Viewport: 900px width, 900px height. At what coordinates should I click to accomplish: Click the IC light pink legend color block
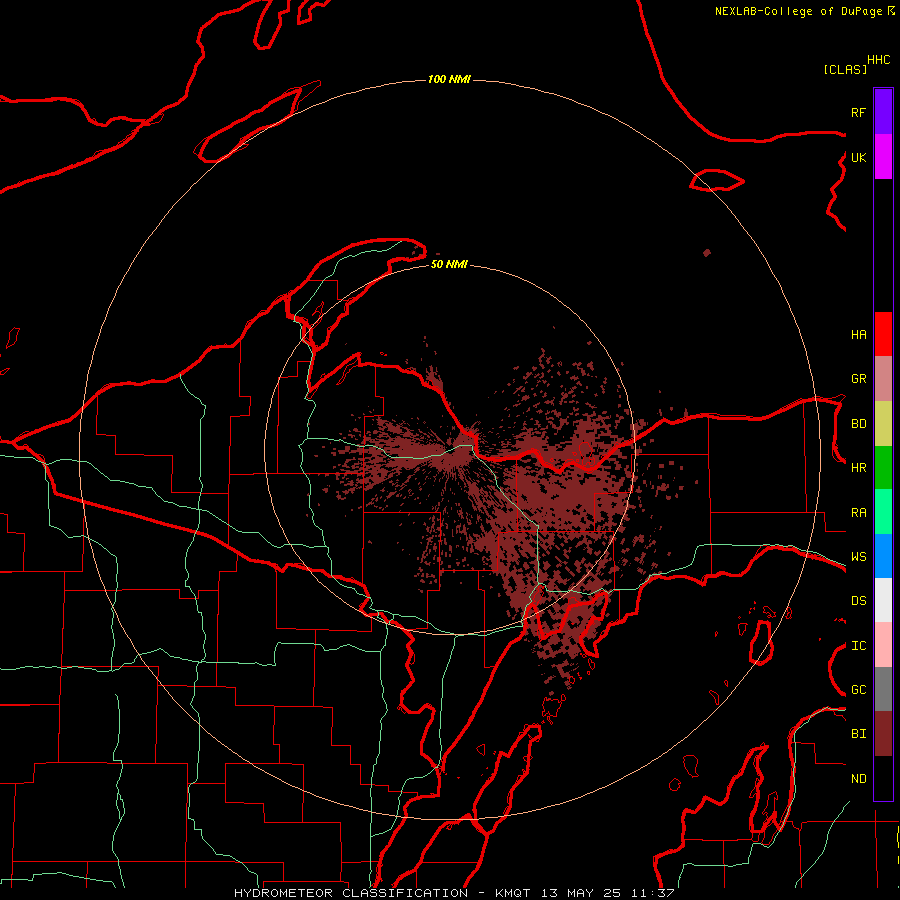pyautogui.click(x=883, y=645)
